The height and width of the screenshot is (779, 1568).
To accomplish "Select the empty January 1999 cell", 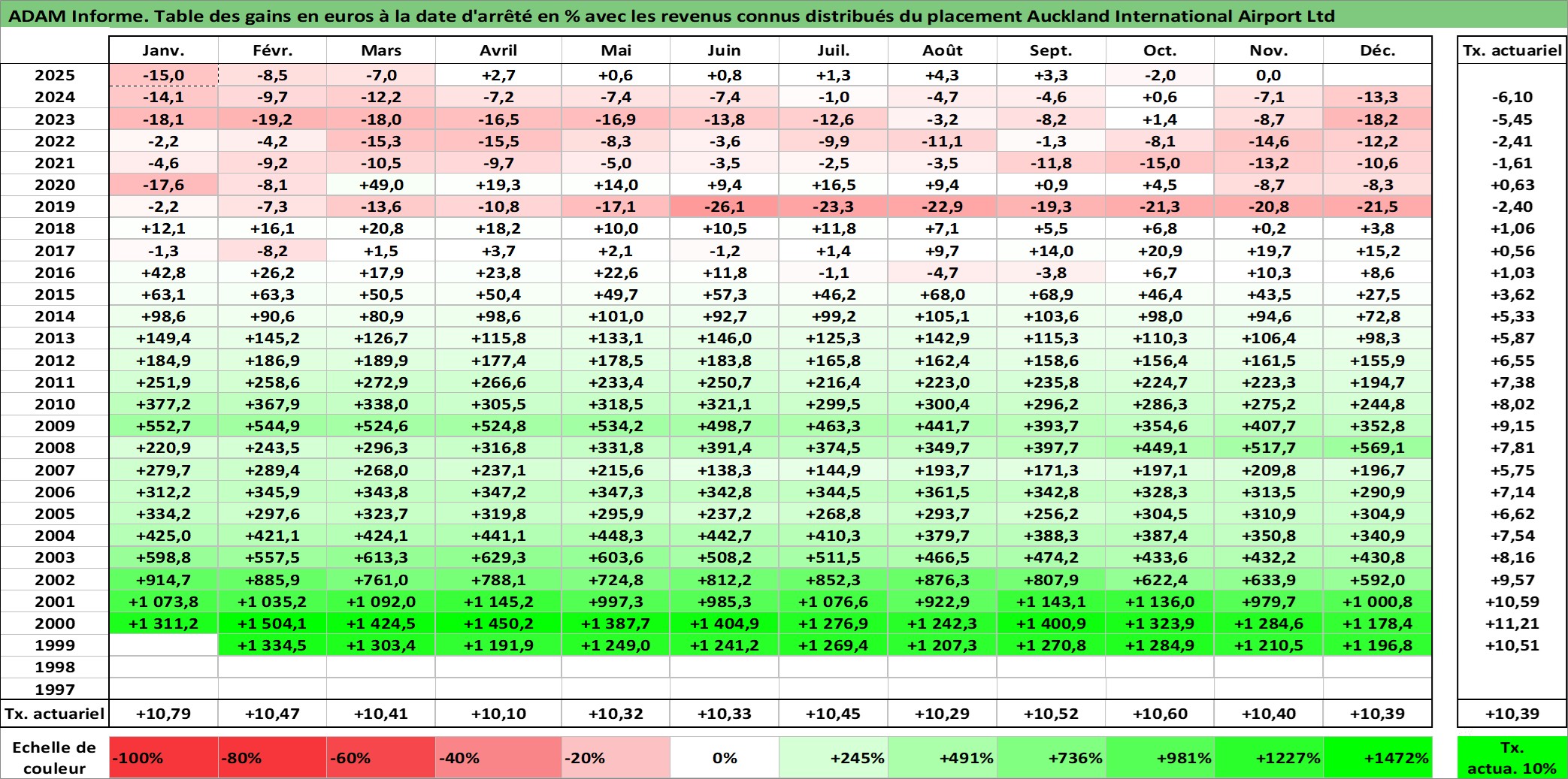I will (x=164, y=645).
